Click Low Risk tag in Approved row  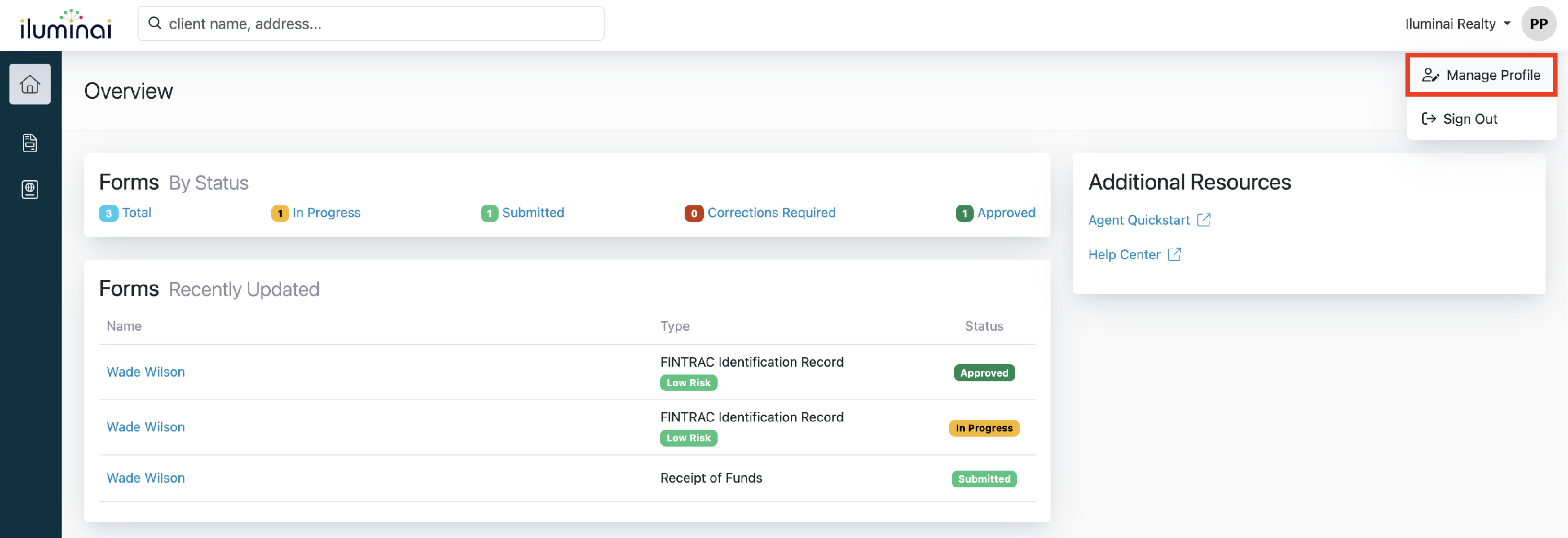point(688,383)
